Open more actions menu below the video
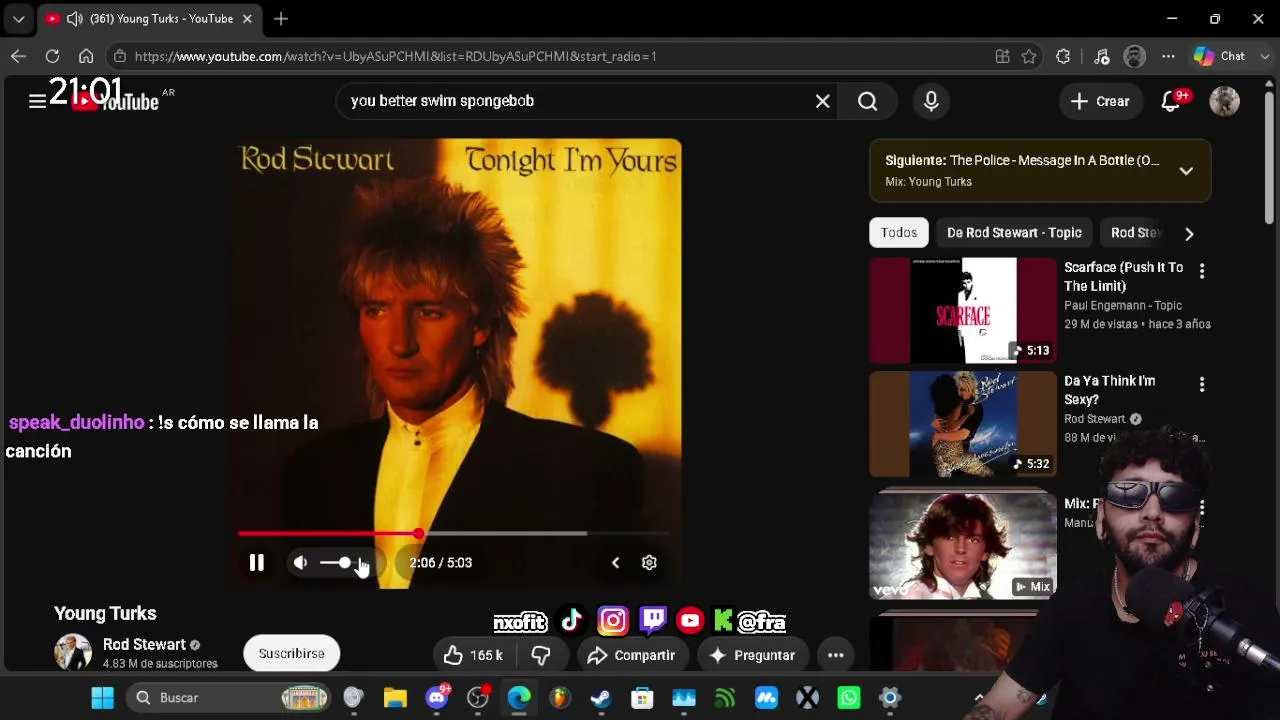This screenshot has width=1280, height=720. tap(836, 655)
